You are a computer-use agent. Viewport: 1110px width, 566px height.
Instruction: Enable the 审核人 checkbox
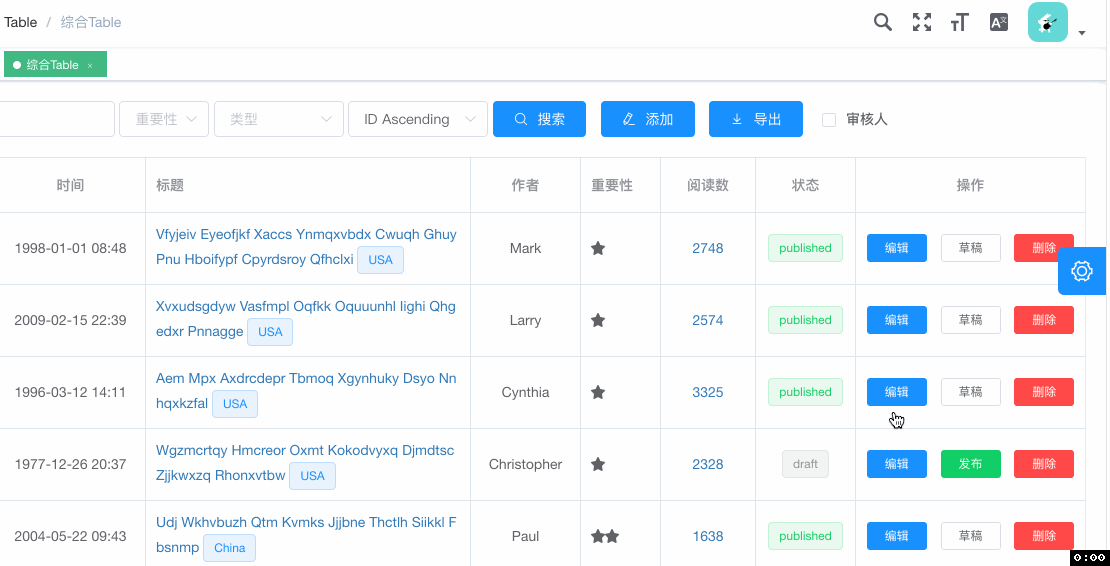pyautogui.click(x=829, y=120)
